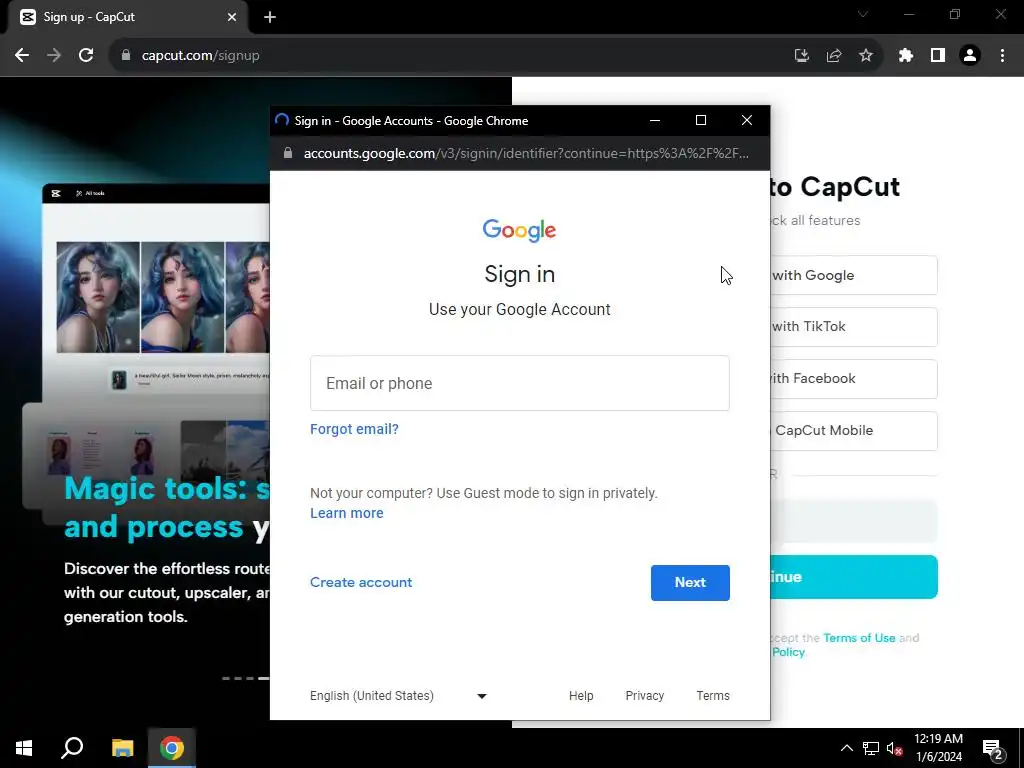The width and height of the screenshot is (1024, 768).
Task: Open the notification center icon
Action: (x=992, y=748)
